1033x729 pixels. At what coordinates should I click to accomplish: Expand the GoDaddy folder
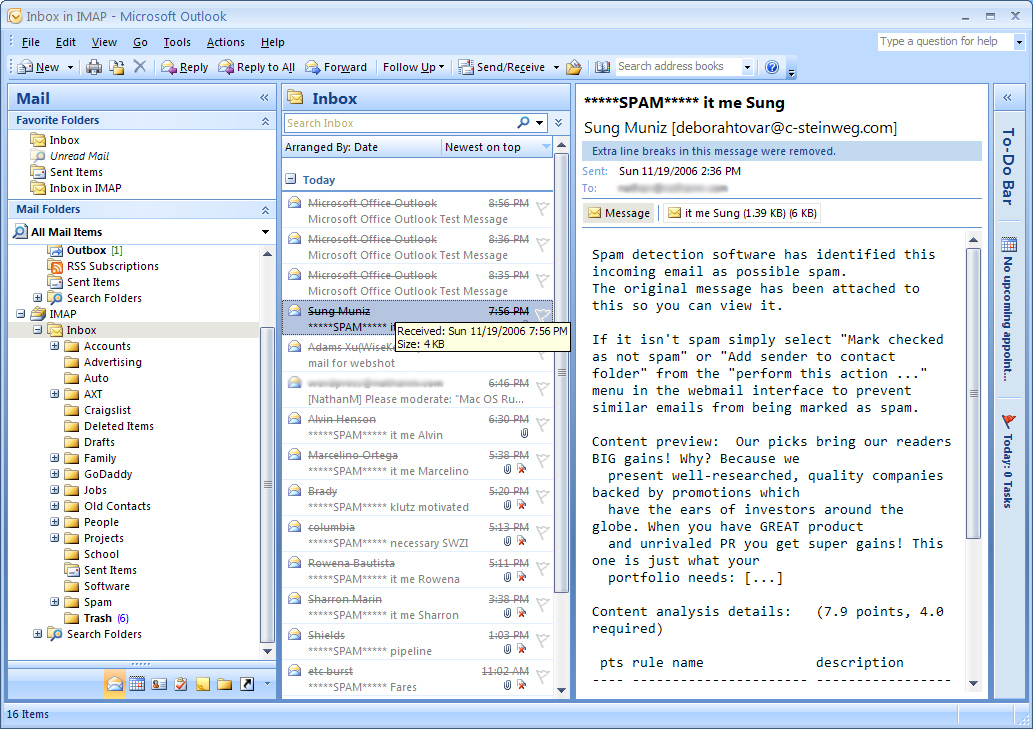click(55, 473)
